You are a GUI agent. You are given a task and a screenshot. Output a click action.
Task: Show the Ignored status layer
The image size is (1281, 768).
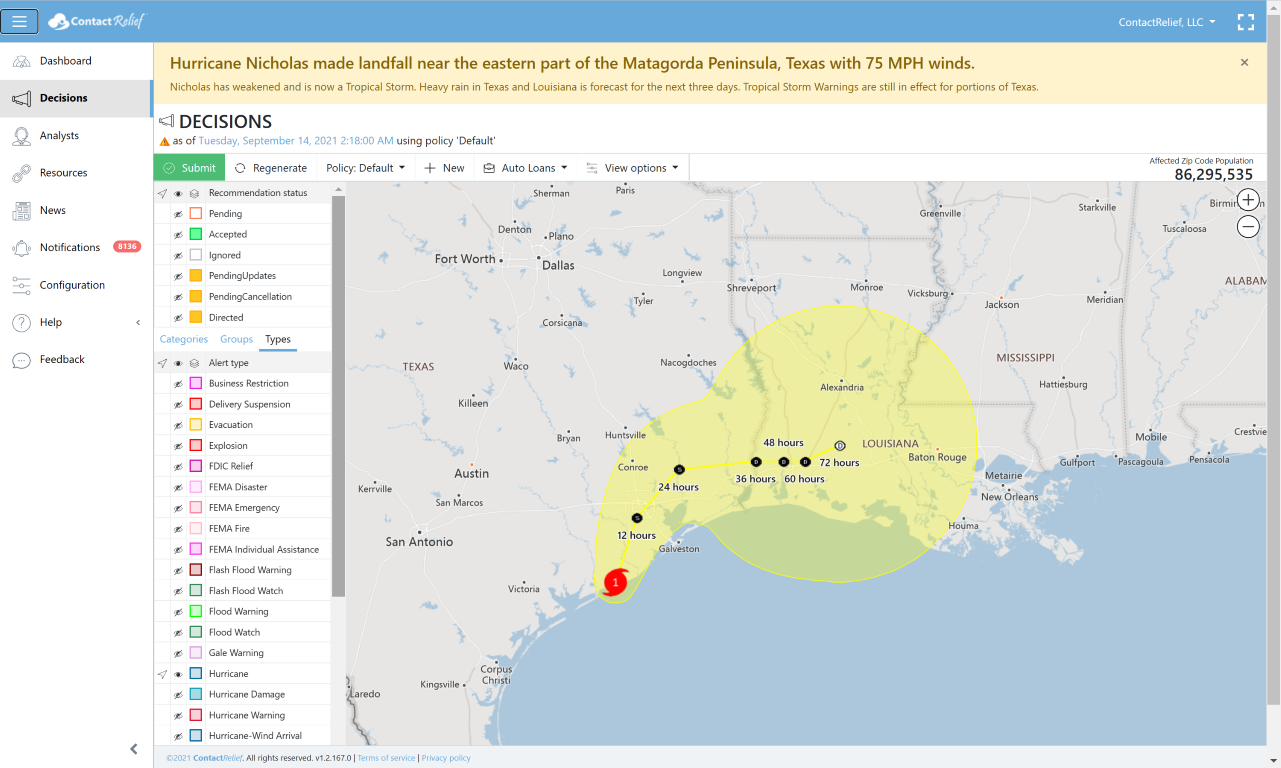coord(178,255)
